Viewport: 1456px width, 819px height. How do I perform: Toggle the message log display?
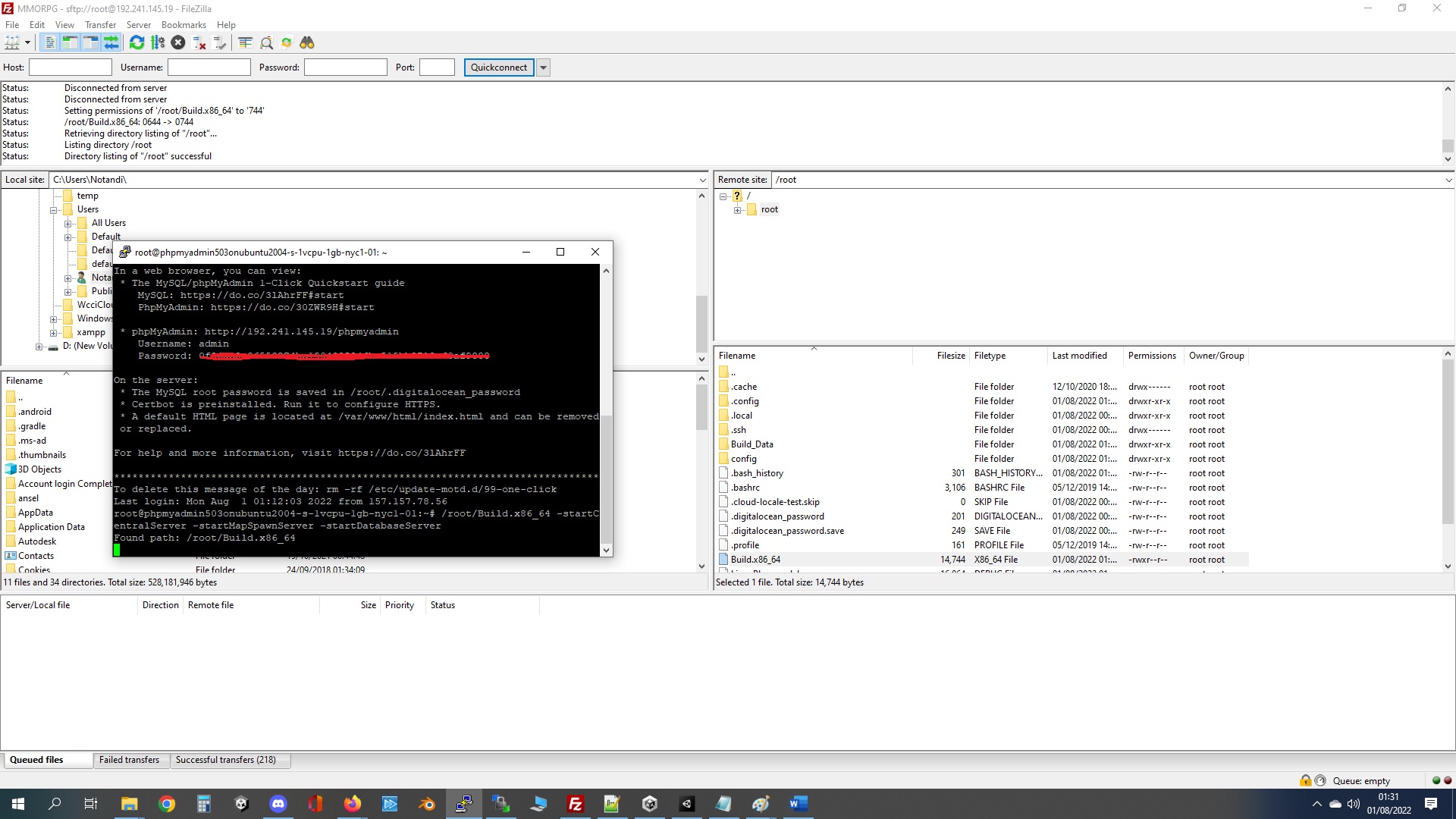coord(49,42)
